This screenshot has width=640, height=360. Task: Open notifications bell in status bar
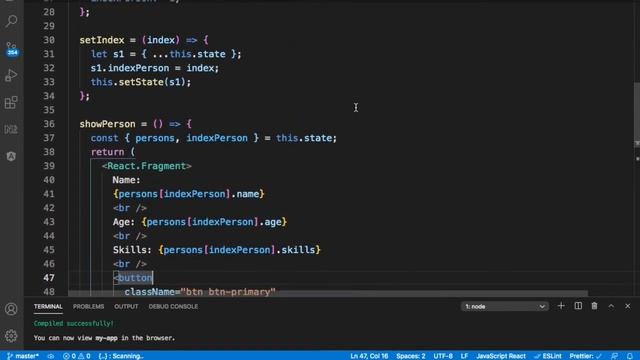click(630, 356)
